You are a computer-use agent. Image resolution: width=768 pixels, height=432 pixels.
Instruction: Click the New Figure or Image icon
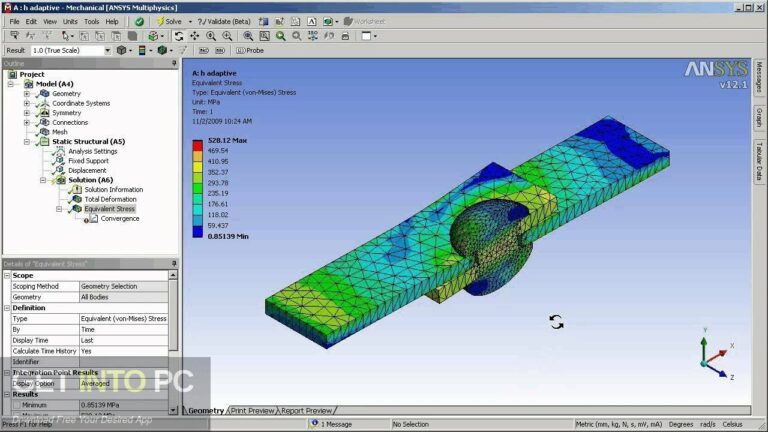click(x=328, y=22)
